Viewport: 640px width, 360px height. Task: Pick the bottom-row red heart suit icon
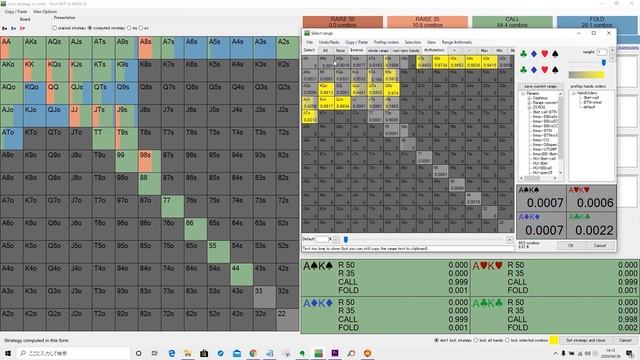click(544, 70)
